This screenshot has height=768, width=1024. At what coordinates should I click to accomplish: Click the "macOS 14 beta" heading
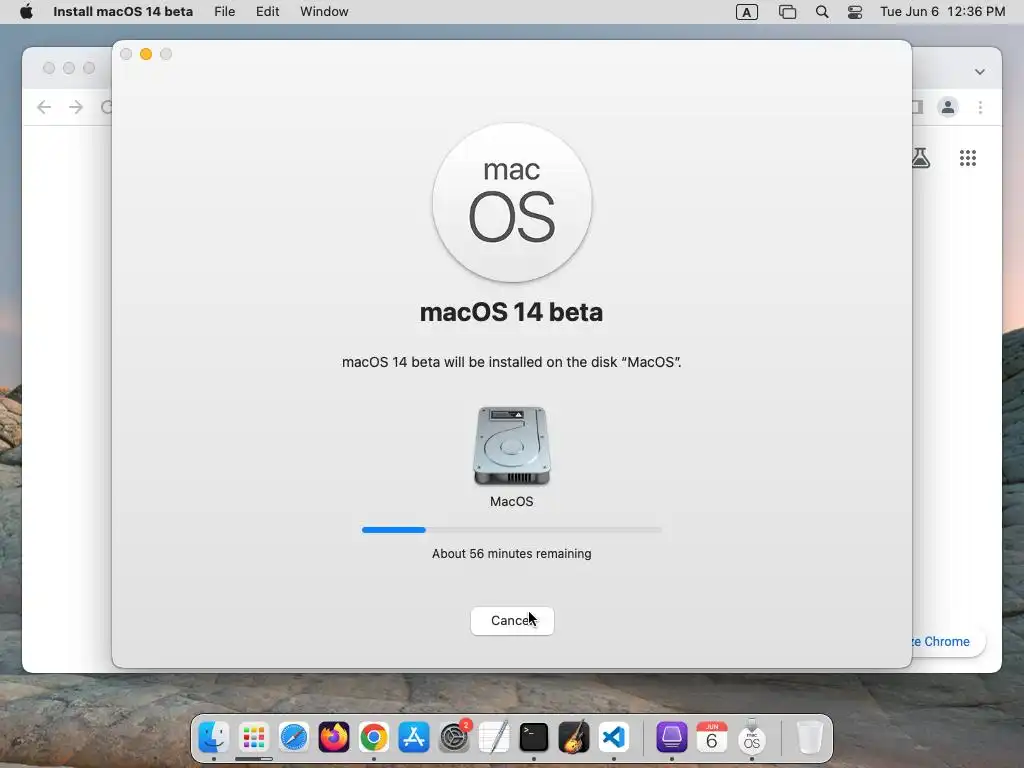point(511,312)
